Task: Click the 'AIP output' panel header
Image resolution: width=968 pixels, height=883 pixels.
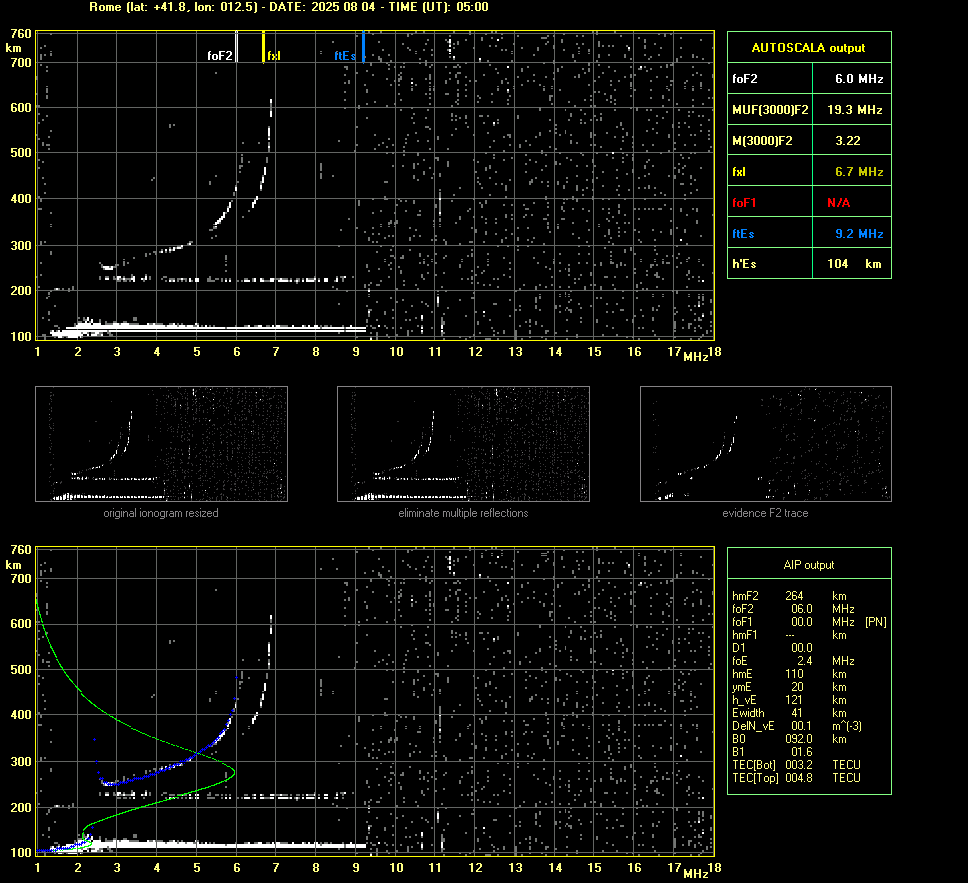Action: click(809, 565)
